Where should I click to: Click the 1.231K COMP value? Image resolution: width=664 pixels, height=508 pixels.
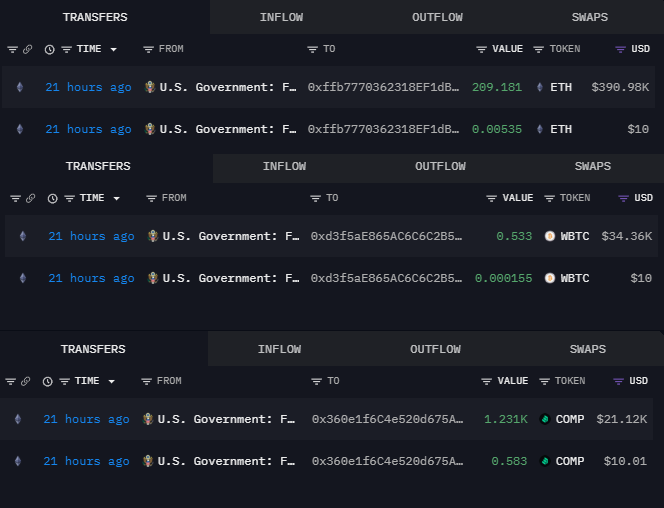[506, 419]
